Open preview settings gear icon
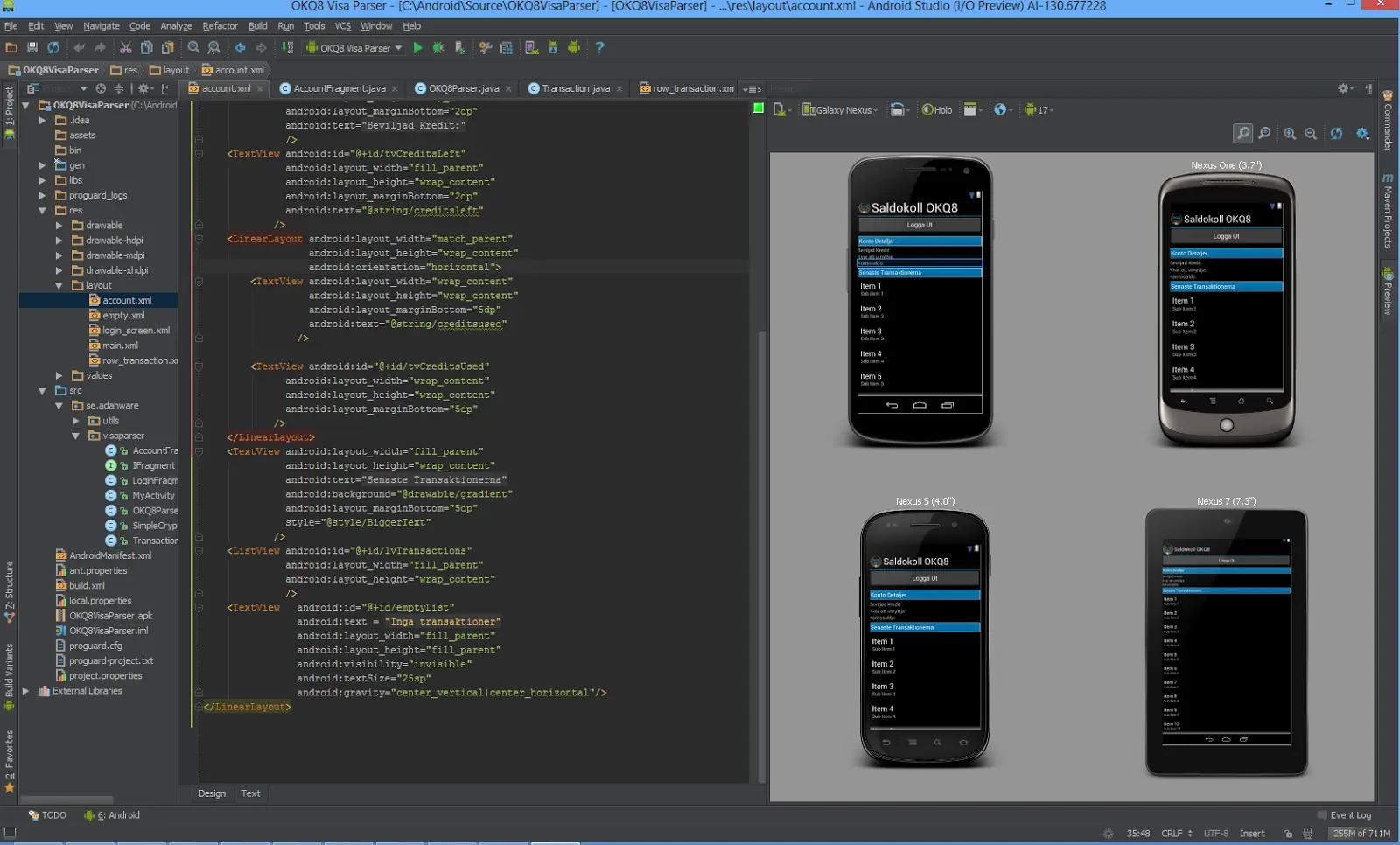Image resolution: width=1400 pixels, height=845 pixels. (x=1361, y=134)
